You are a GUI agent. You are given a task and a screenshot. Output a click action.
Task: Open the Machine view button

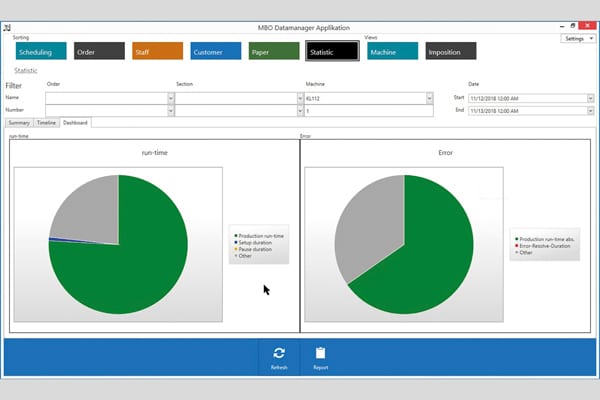392,51
